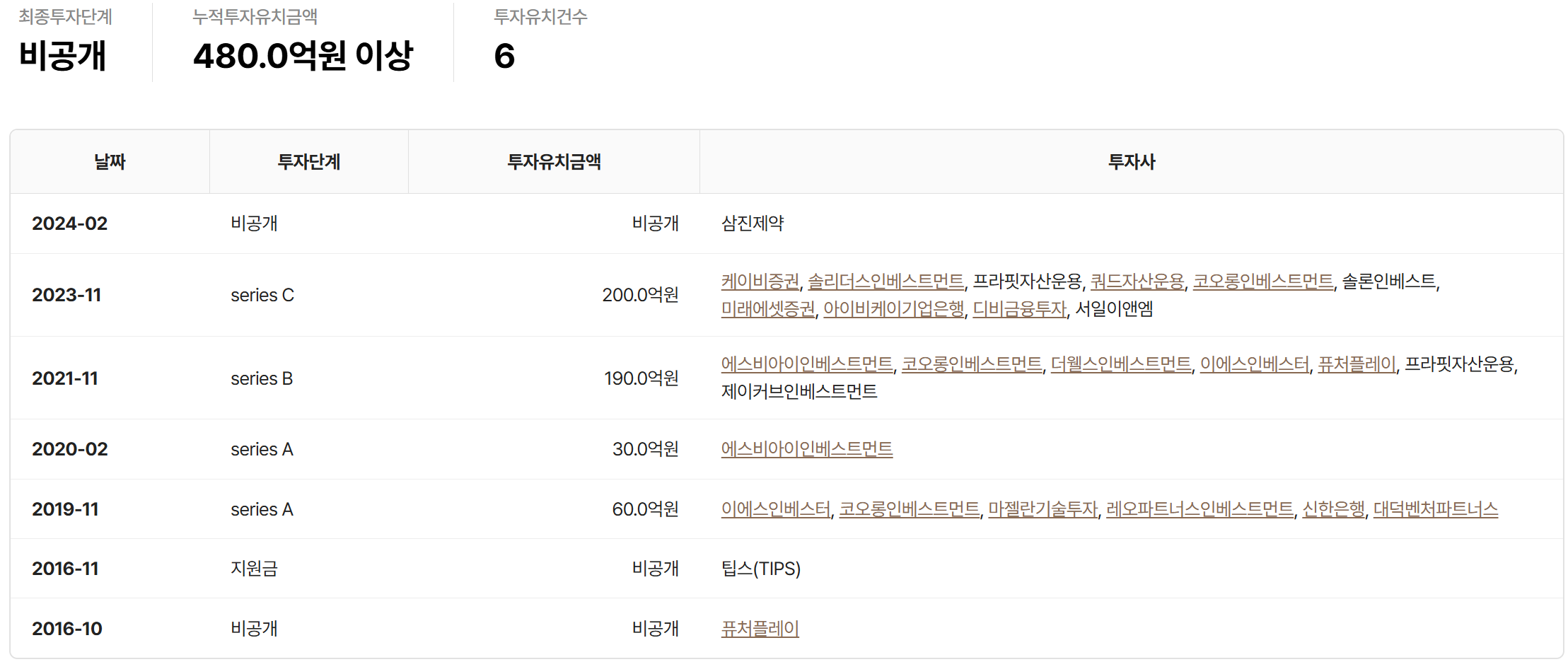This screenshot has width=1568, height=662.
Task: Click 에스비아이인베스트먼트 in the series B row
Action: [806, 364]
